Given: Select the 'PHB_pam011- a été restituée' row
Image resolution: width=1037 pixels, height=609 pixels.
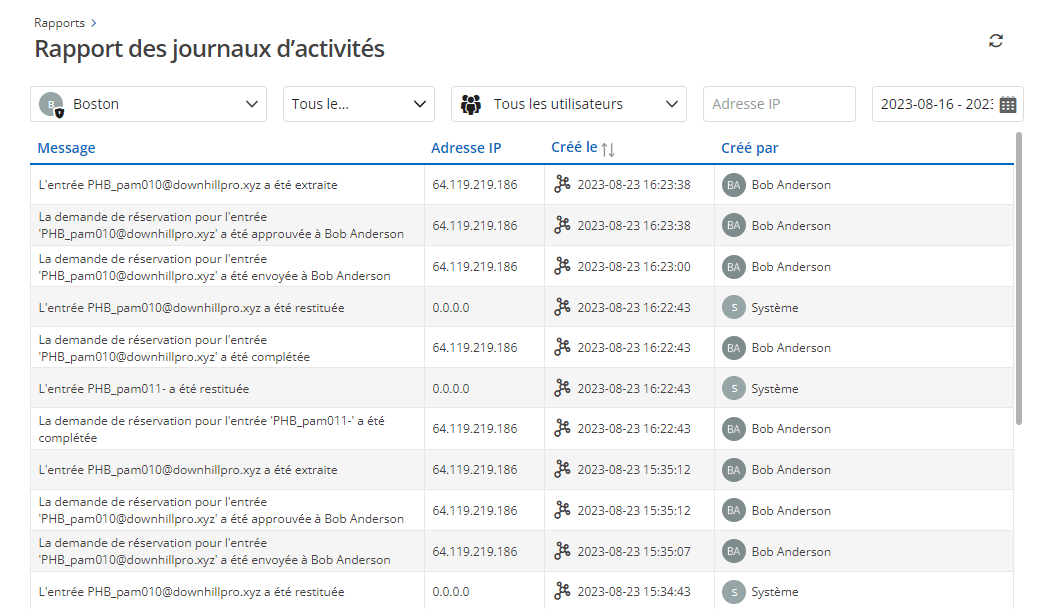Looking at the screenshot, I should [144, 388].
